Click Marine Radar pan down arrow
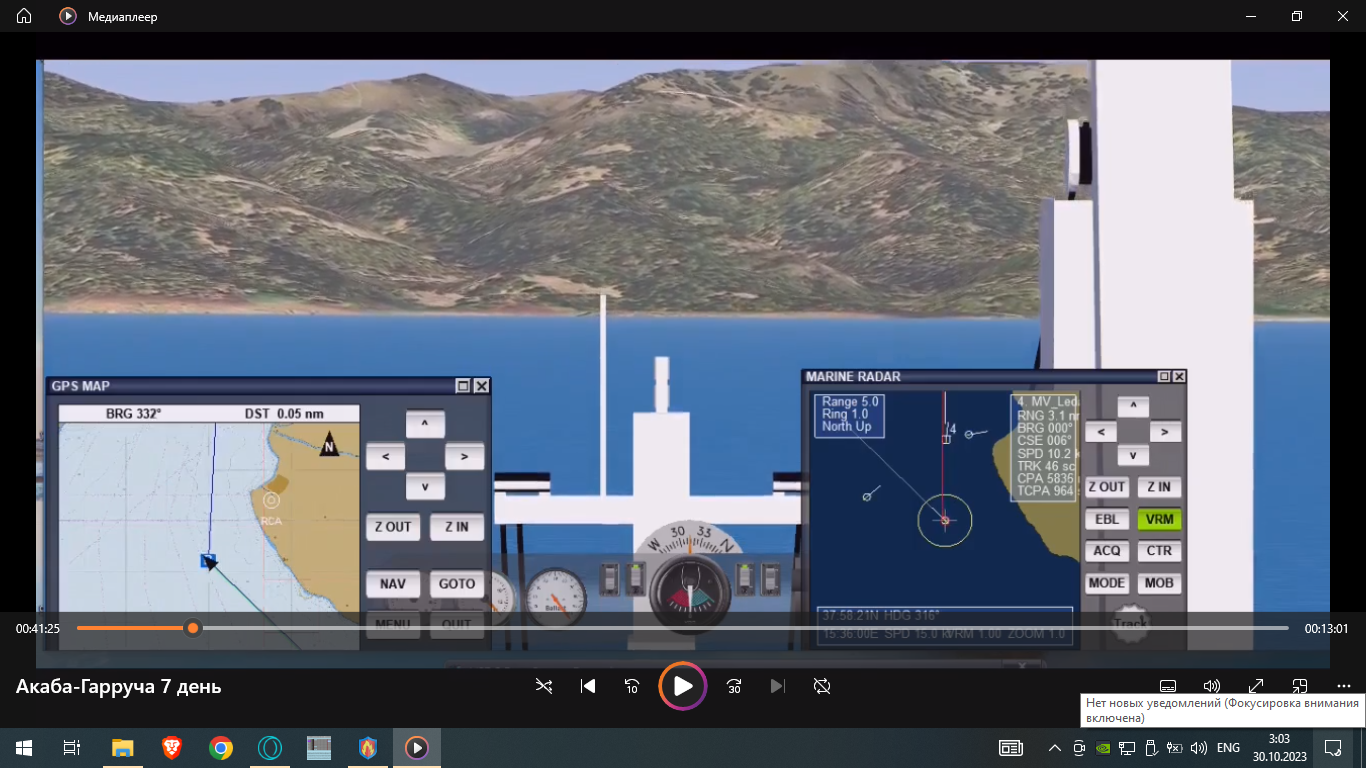1366x768 pixels. (x=1133, y=455)
